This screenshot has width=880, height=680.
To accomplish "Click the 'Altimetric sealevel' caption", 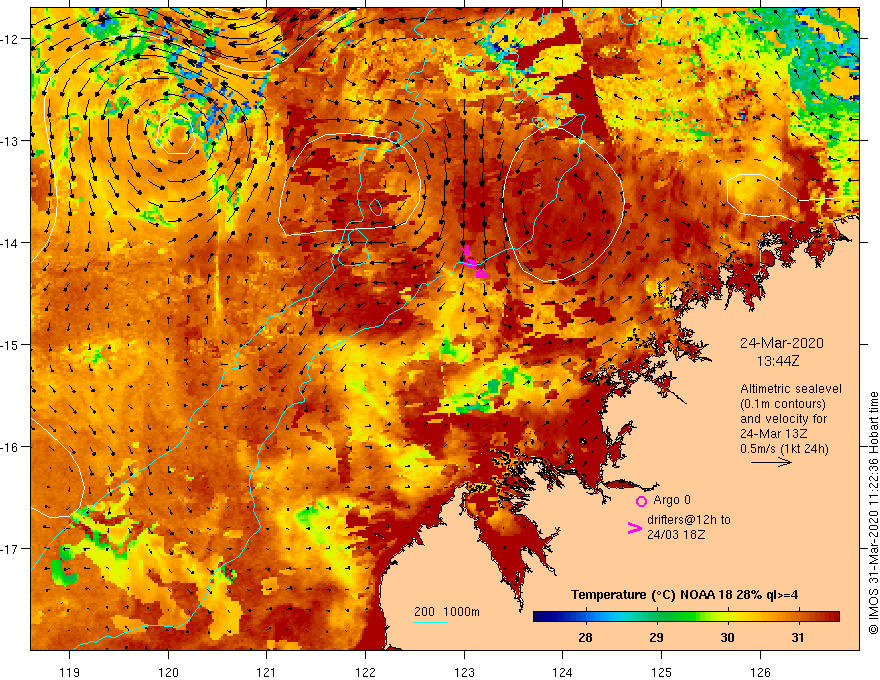I will [x=791, y=389].
